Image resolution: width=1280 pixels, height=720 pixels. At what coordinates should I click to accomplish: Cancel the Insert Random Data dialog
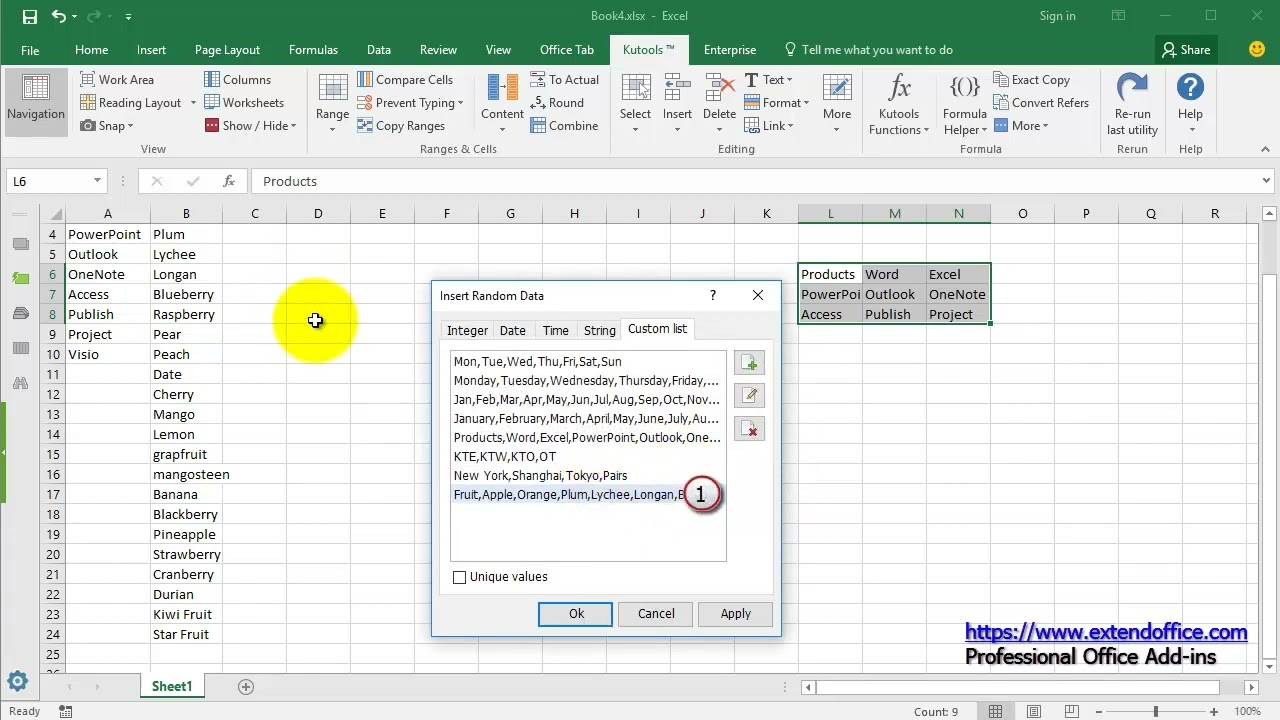656,614
